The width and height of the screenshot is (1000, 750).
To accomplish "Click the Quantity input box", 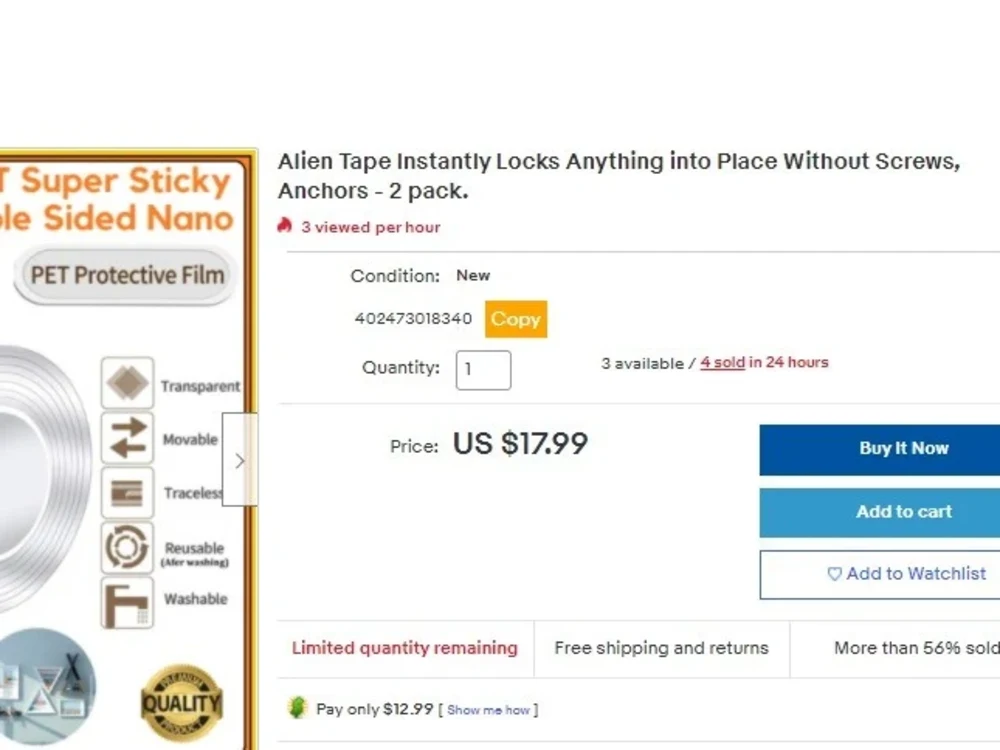I will [483, 370].
